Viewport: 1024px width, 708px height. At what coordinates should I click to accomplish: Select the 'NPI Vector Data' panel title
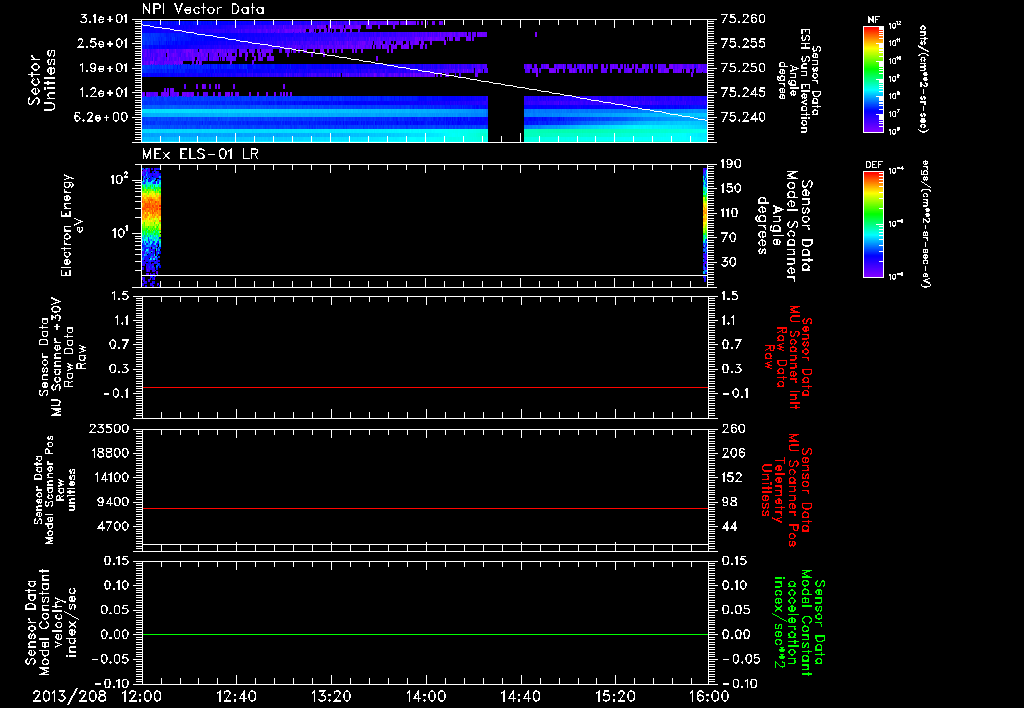click(204, 9)
